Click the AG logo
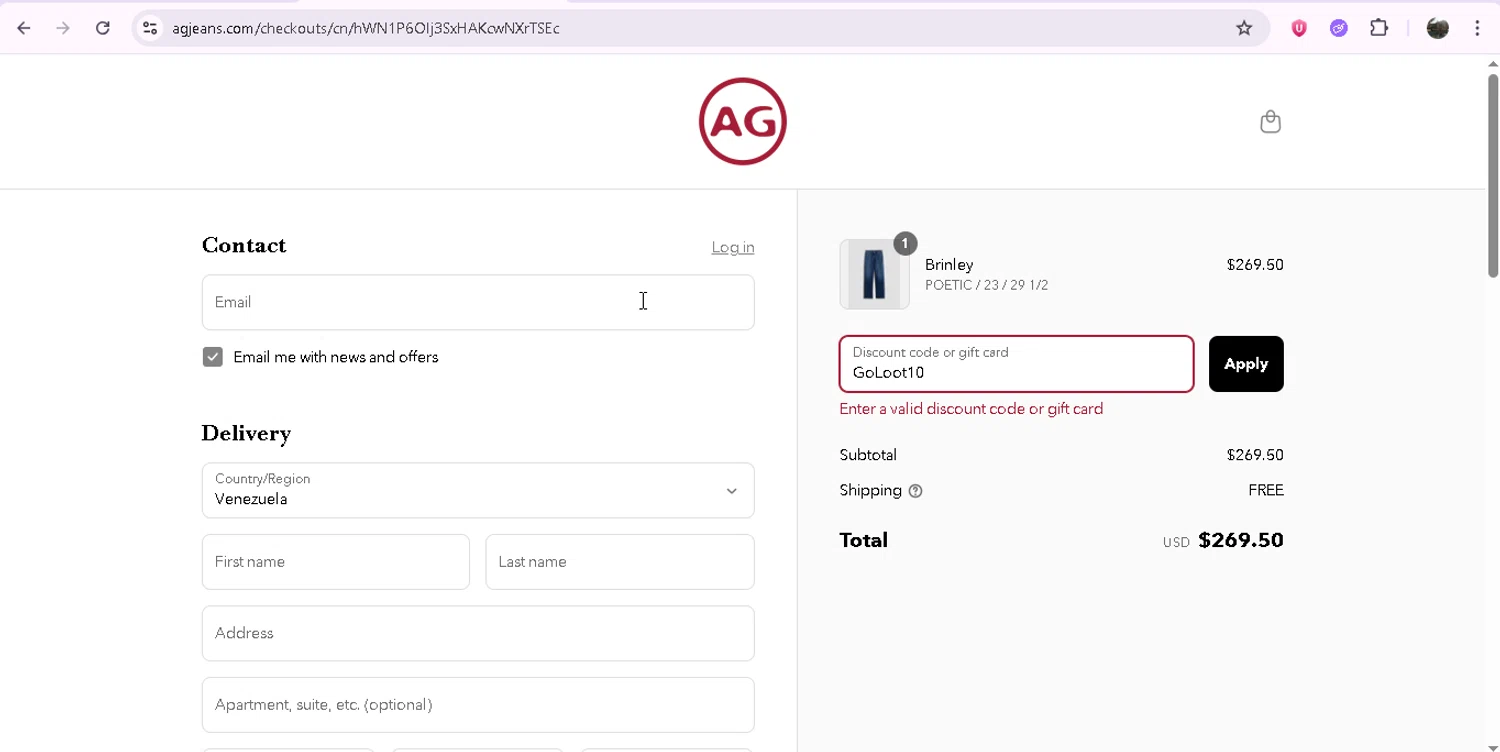This screenshot has height=752, width=1500. point(743,122)
